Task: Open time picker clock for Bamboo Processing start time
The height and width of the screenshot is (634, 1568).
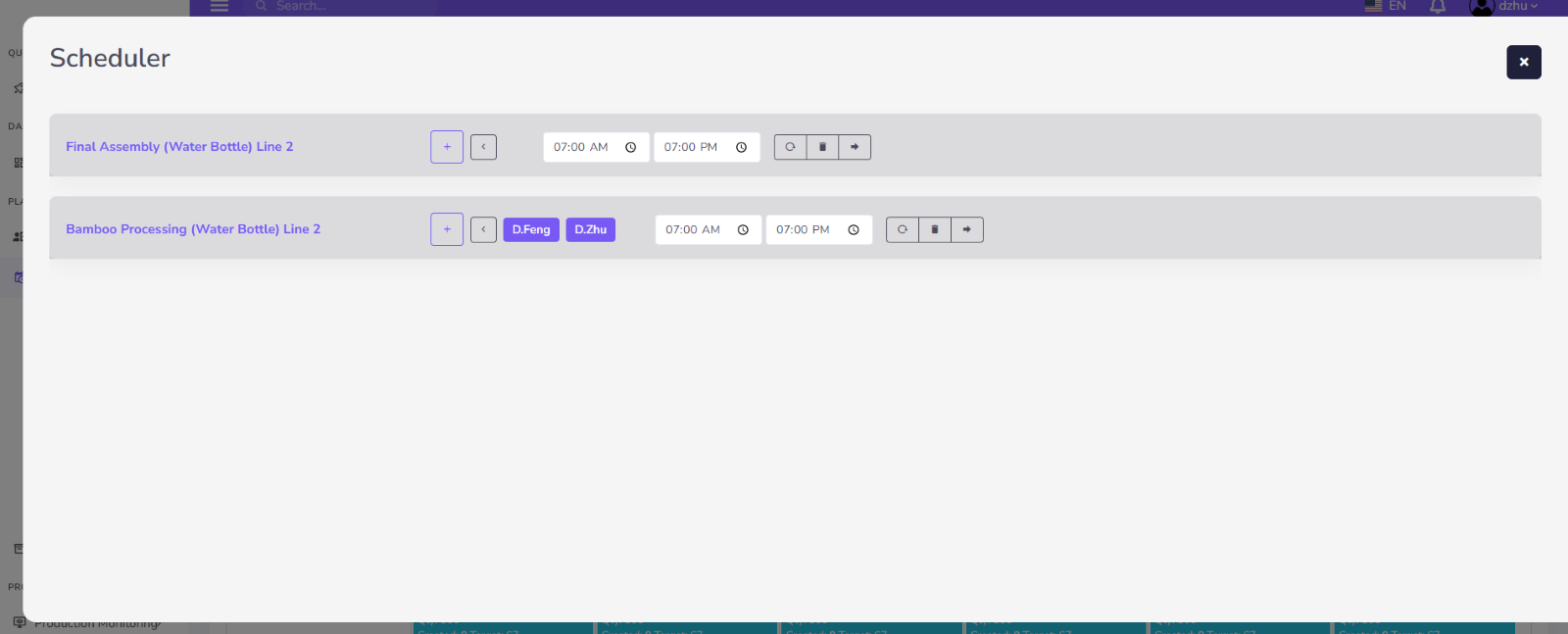Action: point(743,229)
